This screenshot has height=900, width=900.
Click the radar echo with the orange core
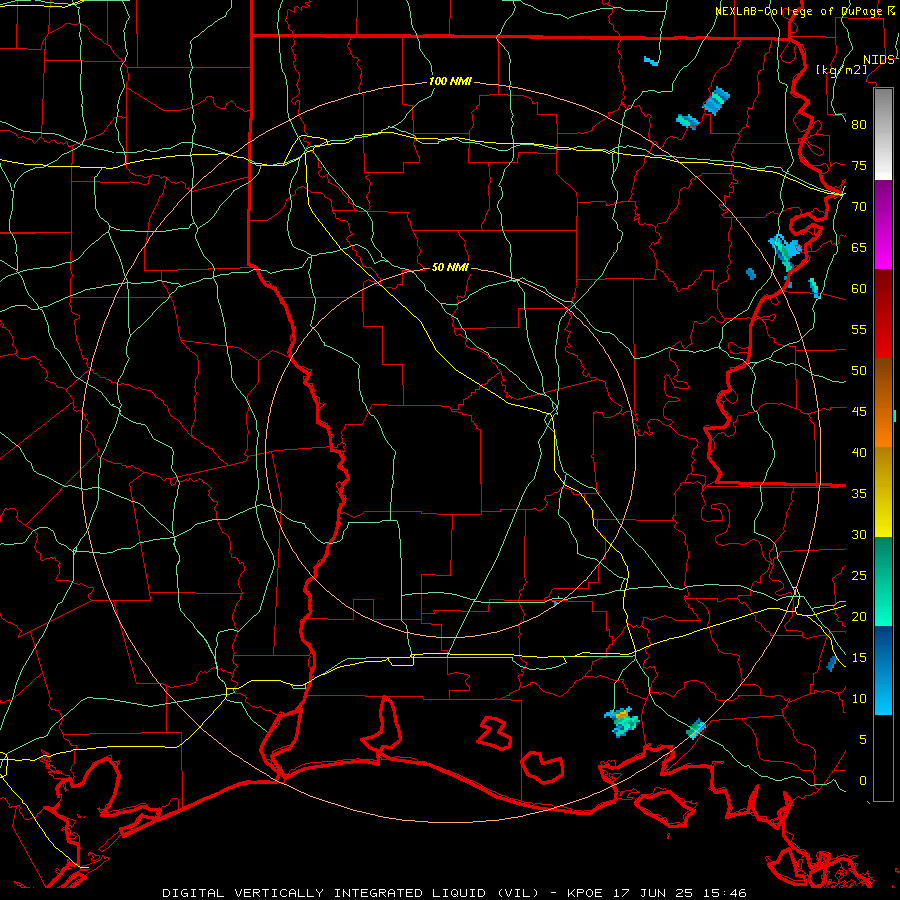click(x=622, y=720)
